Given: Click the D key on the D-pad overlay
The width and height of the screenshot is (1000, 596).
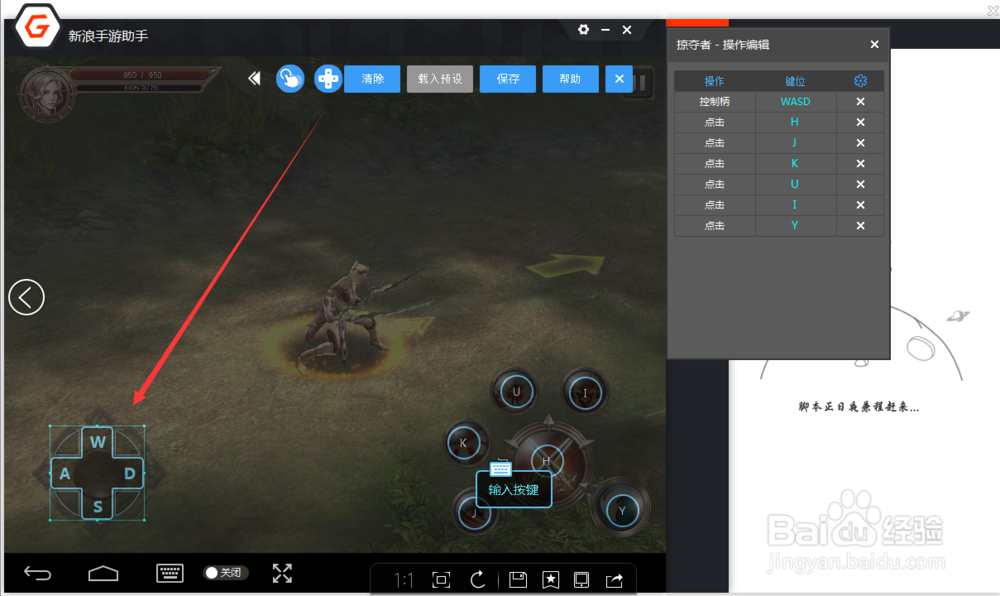Looking at the screenshot, I should tap(129, 474).
